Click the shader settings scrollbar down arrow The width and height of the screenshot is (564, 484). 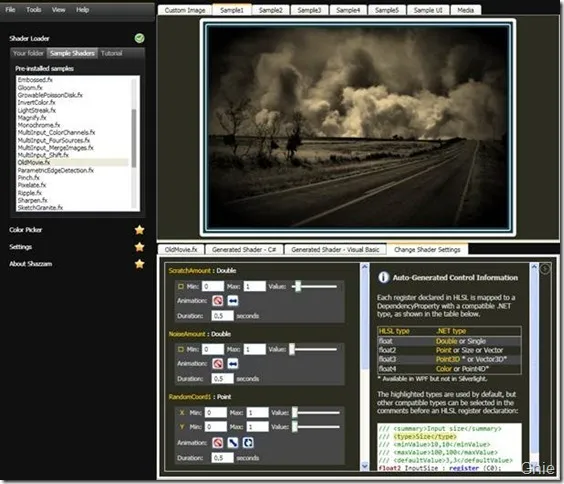point(364,466)
